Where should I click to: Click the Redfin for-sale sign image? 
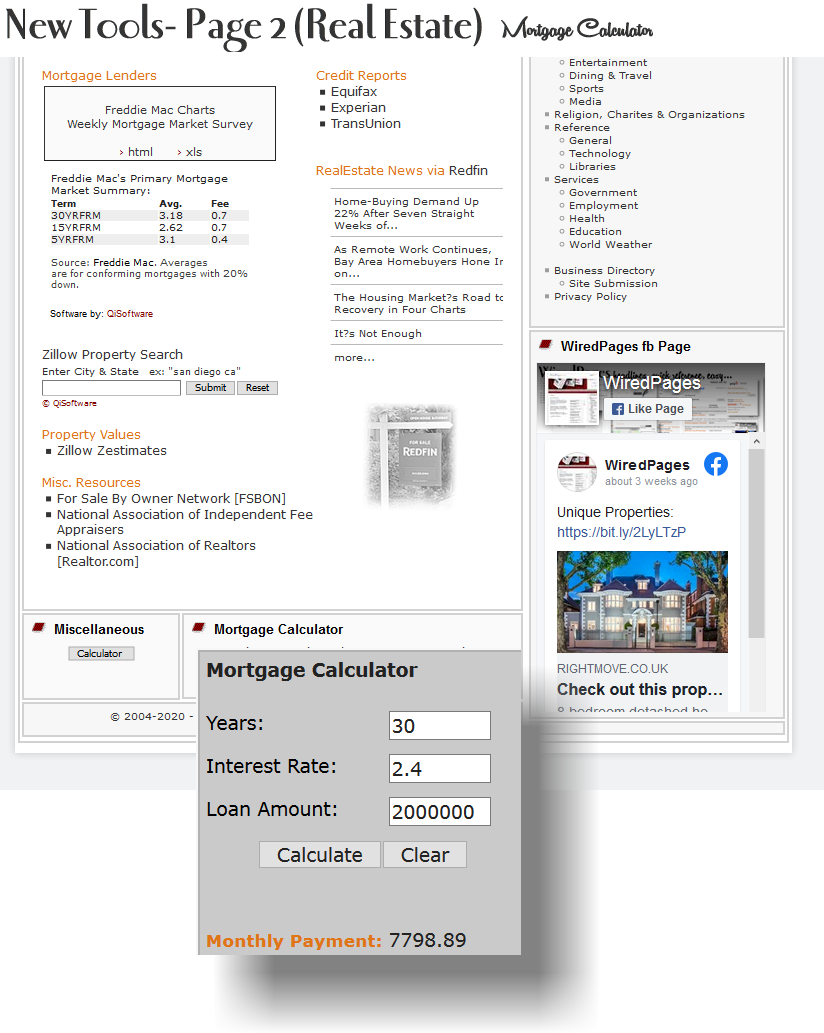coord(412,456)
